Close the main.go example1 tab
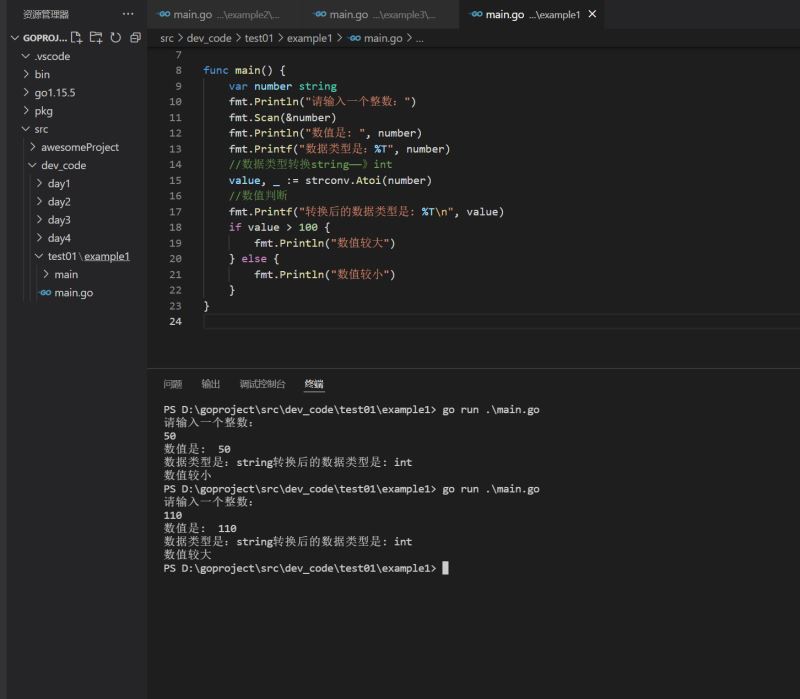 (x=592, y=14)
